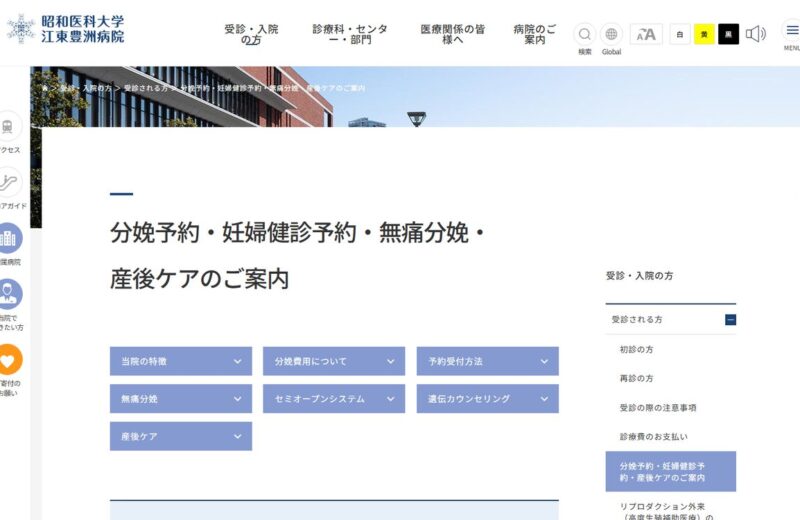Click the orange heart donation icon
800x520 pixels.
(x=8, y=359)
